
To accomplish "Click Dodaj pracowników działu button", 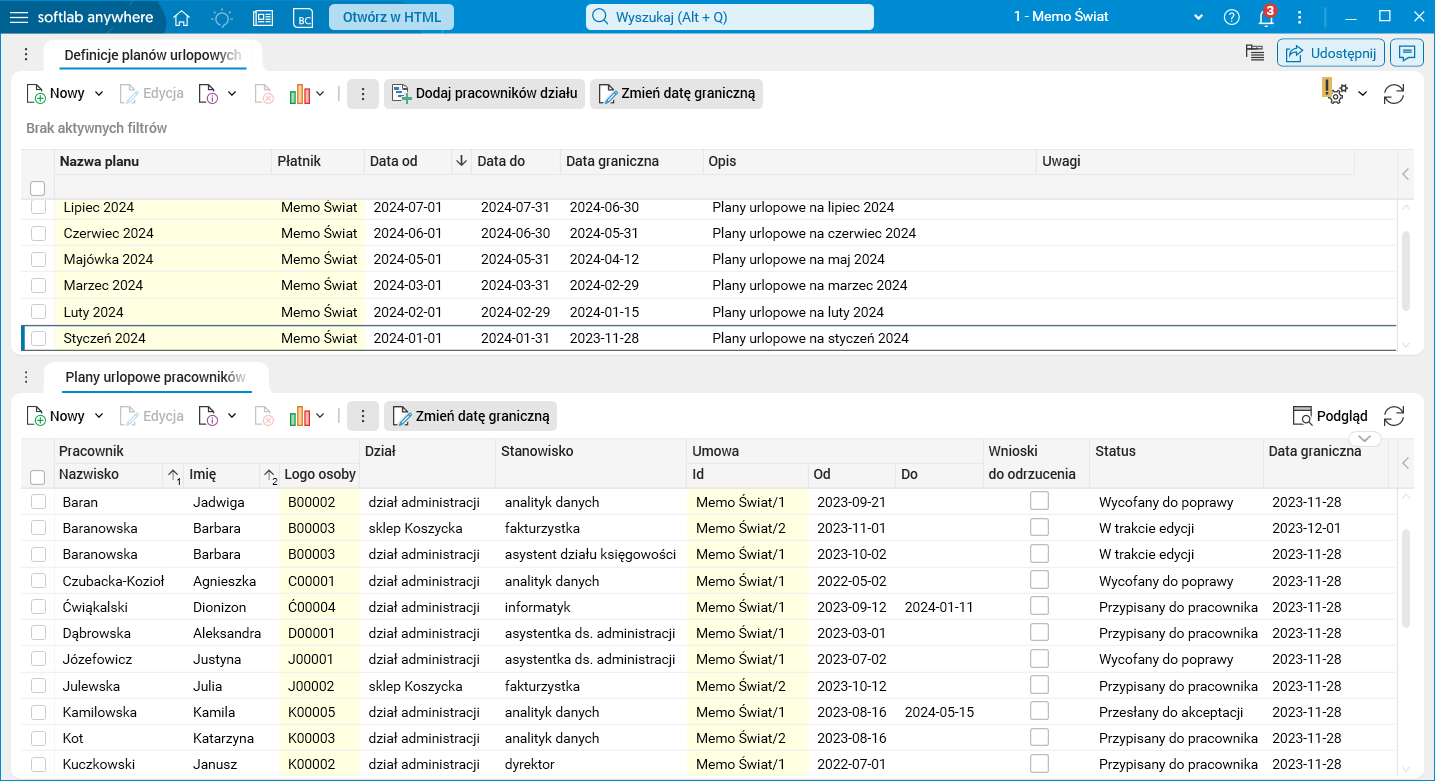I will (x=484, y=94).
